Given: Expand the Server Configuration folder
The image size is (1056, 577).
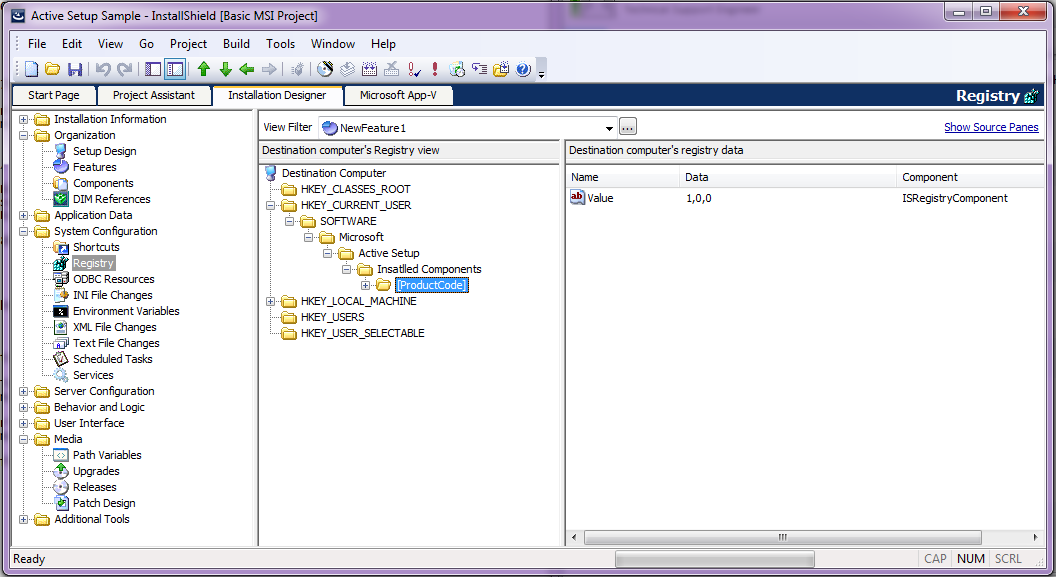Looking at the screenshot, I should (x=24, y=391).
